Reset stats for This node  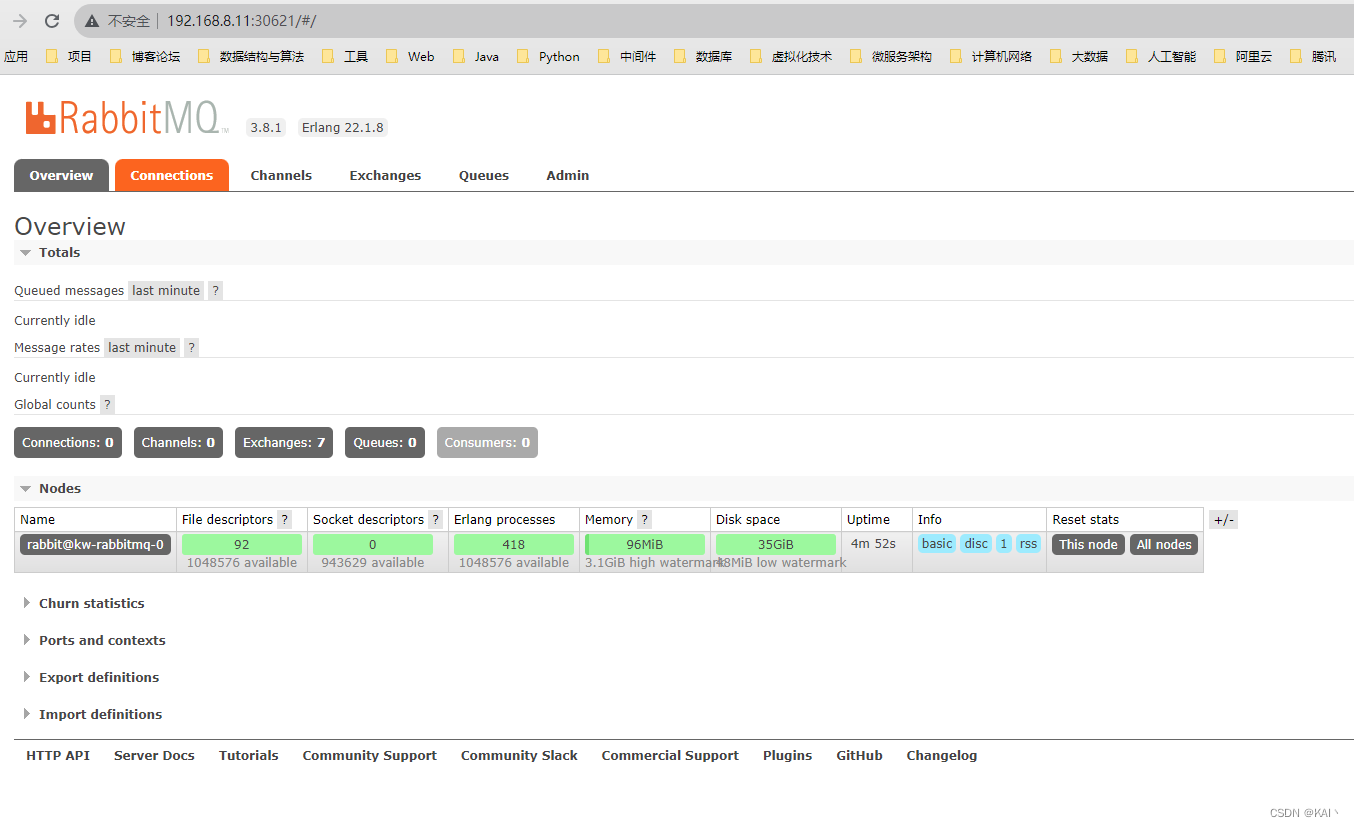point(1088,544)
